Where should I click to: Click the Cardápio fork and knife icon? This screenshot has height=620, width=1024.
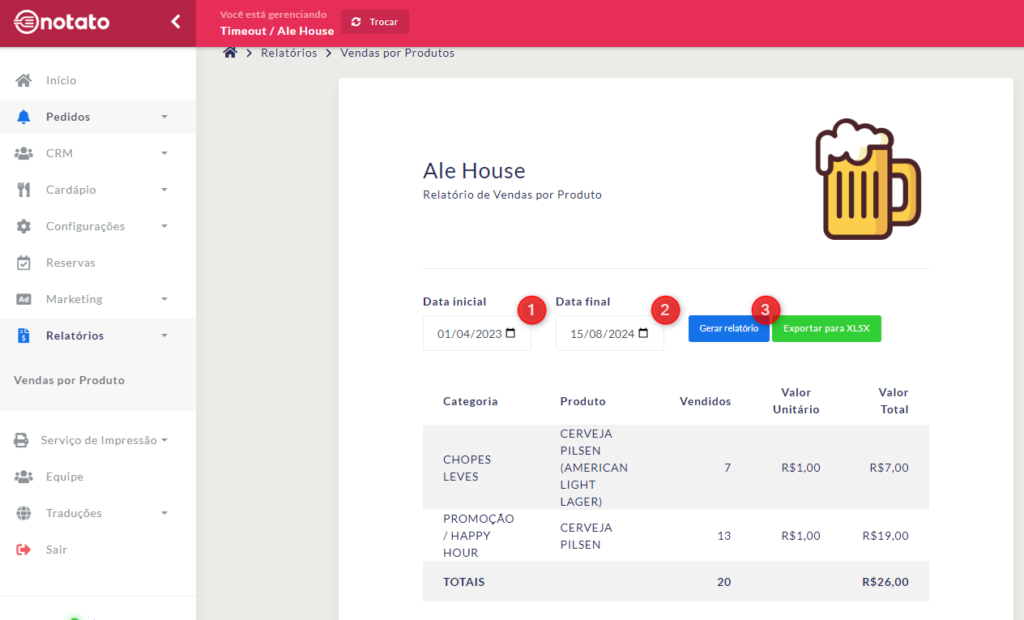click(24, 190)
